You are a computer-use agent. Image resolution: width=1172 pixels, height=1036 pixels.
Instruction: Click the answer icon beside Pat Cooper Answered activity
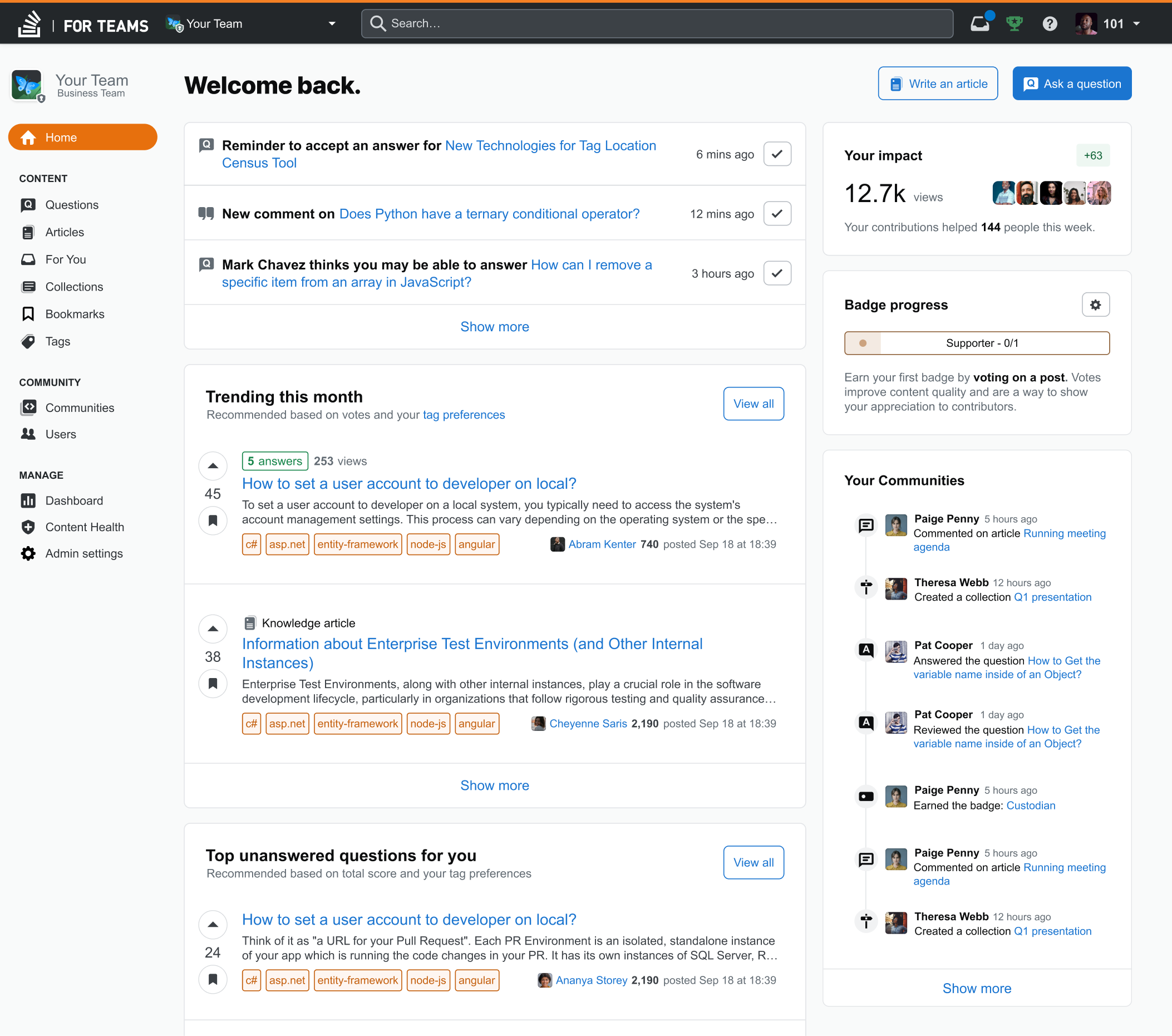click(x=866, y=651)
